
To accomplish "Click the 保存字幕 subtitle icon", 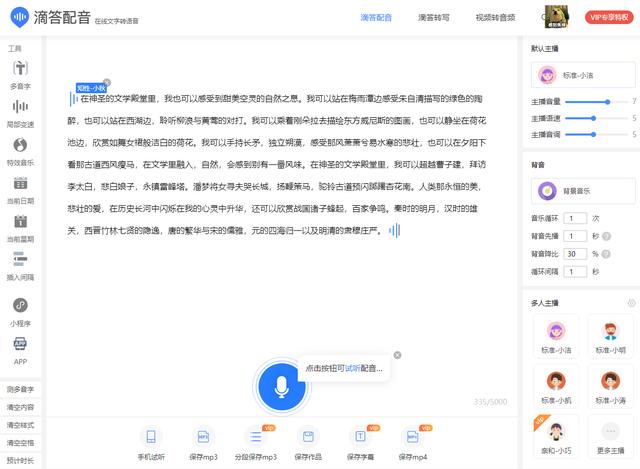I will [x=359, y=437].
